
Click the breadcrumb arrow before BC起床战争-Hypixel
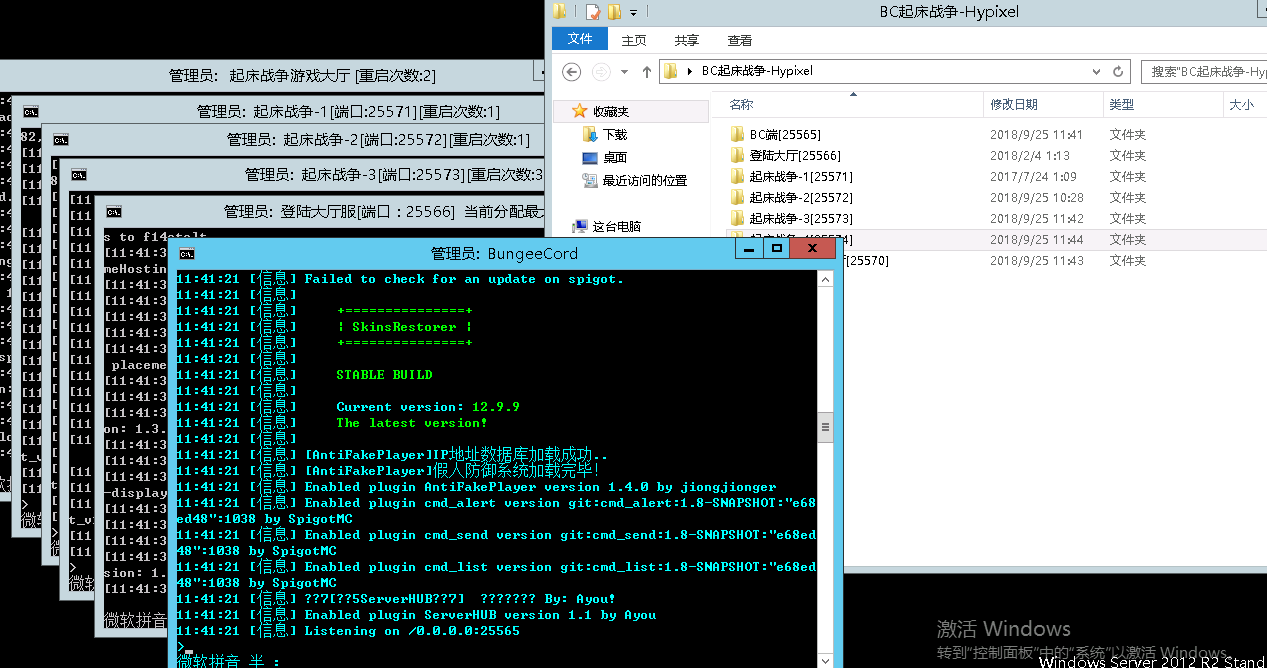pyautogui.click(x=690, y=71)
